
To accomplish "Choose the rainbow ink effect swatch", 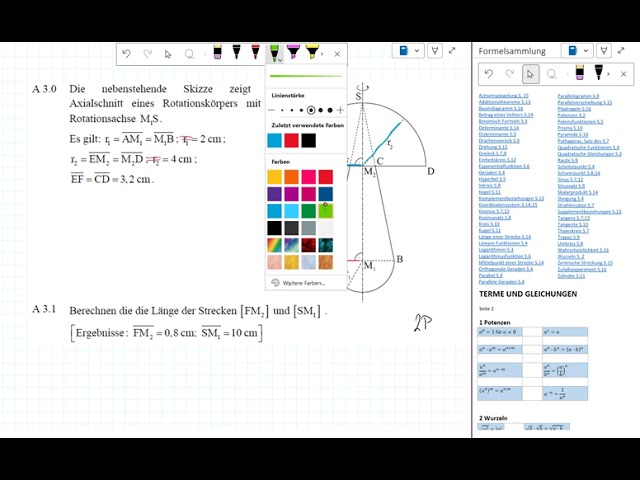I will coord(275,245).
